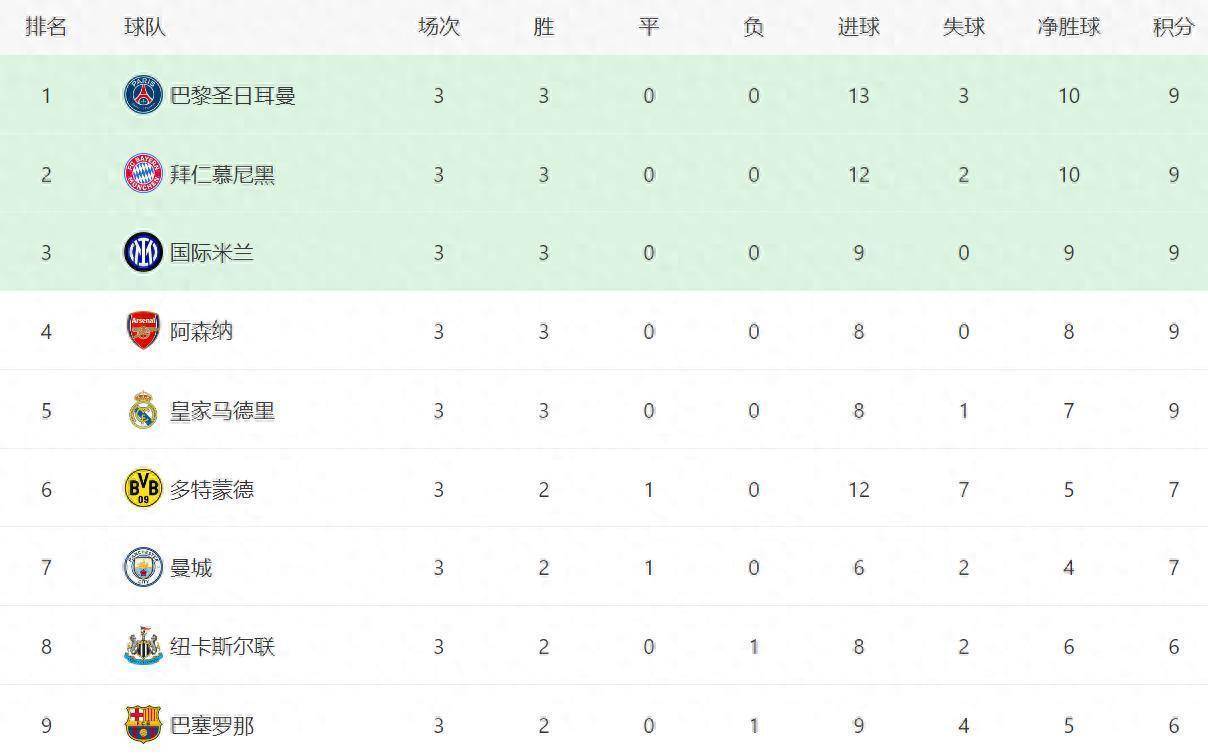The width and height of the screenshot is (1208, 756).
Task: Click the Borussia Dortmund BVB logo
Action: pos(143,489)
